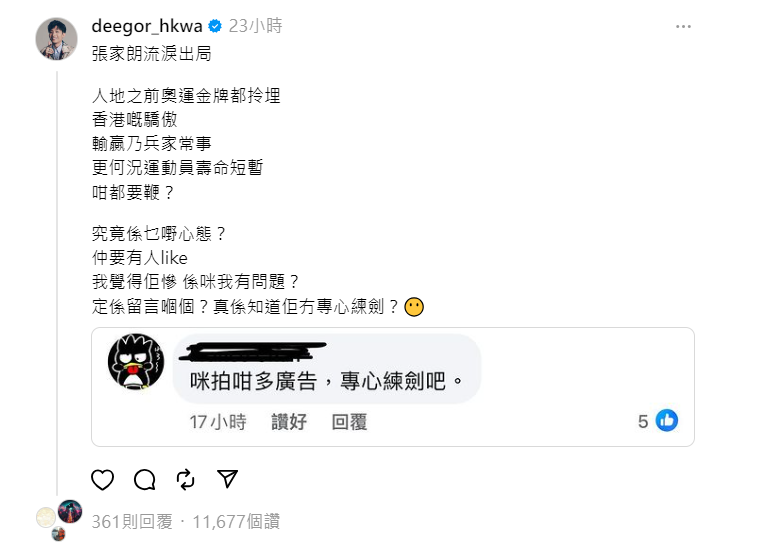Screen dimensions: 781x553
Task: Open the deegor_hkwa username link
Action: point(147,26)
